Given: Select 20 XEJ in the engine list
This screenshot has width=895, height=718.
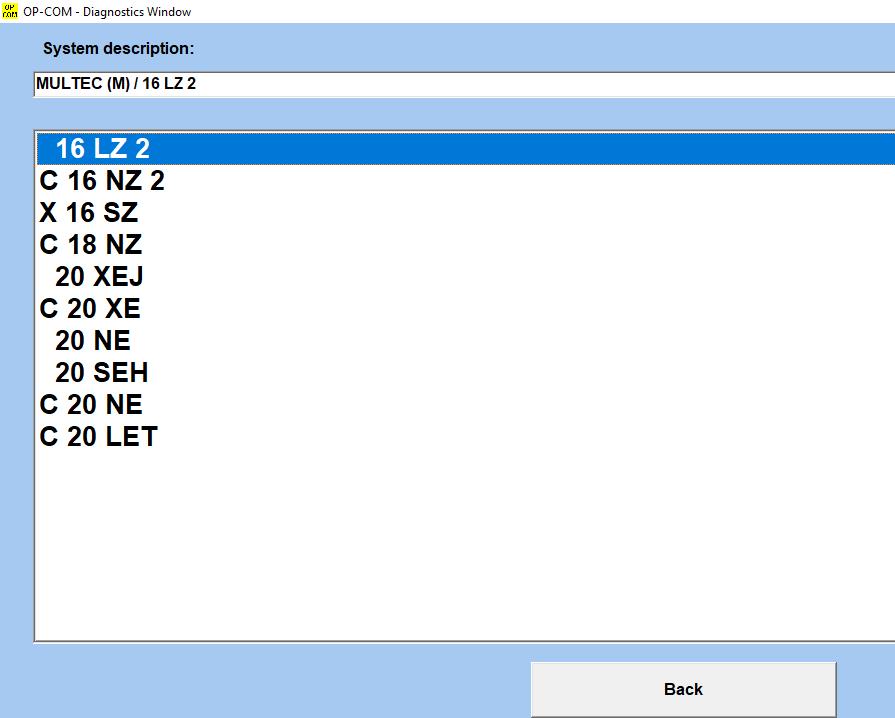Looking at the screenshot, I should [466, 277].
